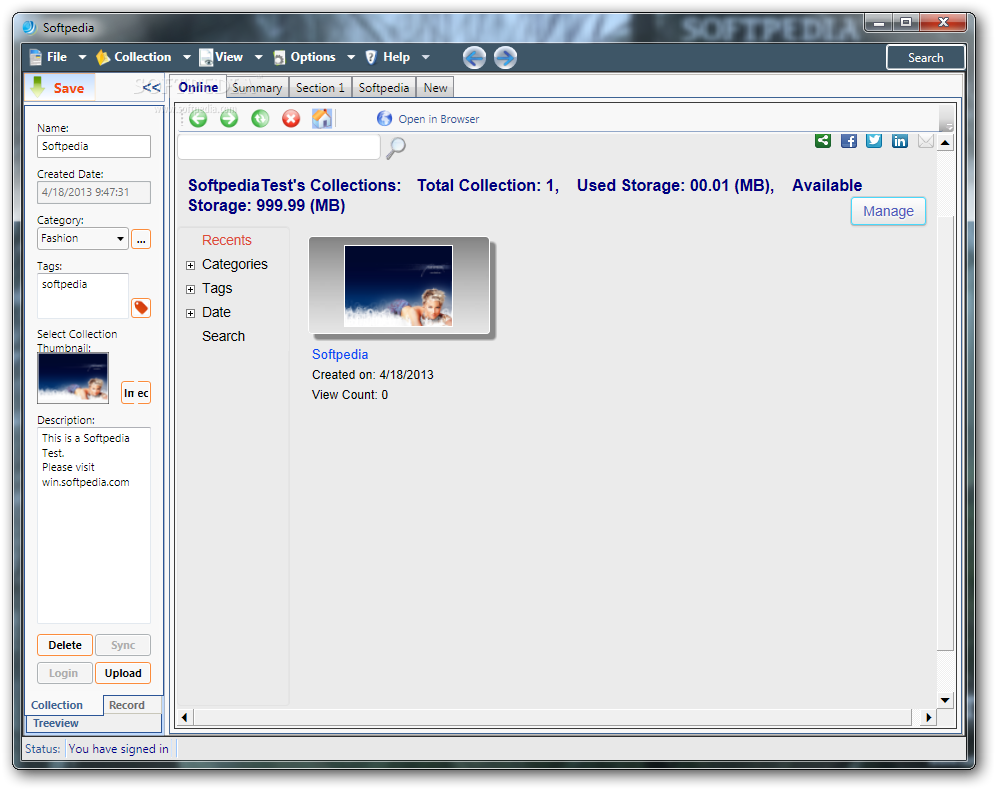Click the collection thumbnail in the side panel
The height and width of the screenshot is (790, 996).
pos(73,378)
